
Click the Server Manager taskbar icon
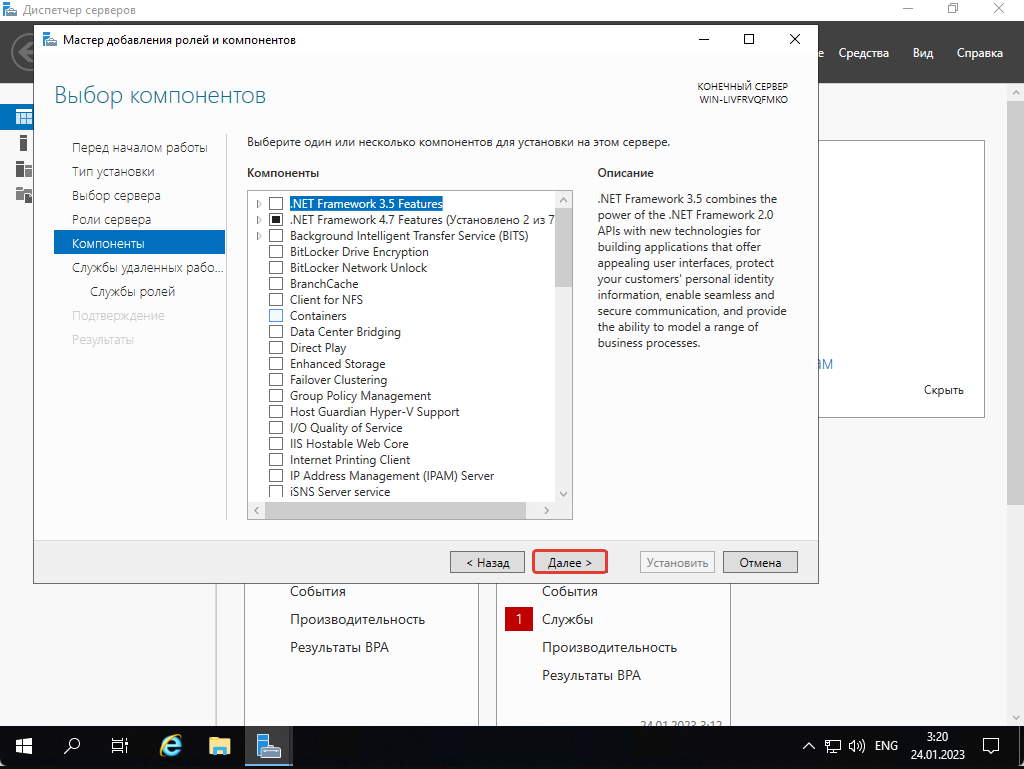pos(268,746)
